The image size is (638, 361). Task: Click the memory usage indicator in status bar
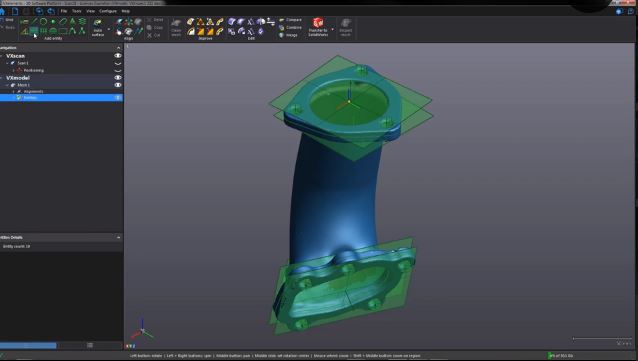coord(560,356)
